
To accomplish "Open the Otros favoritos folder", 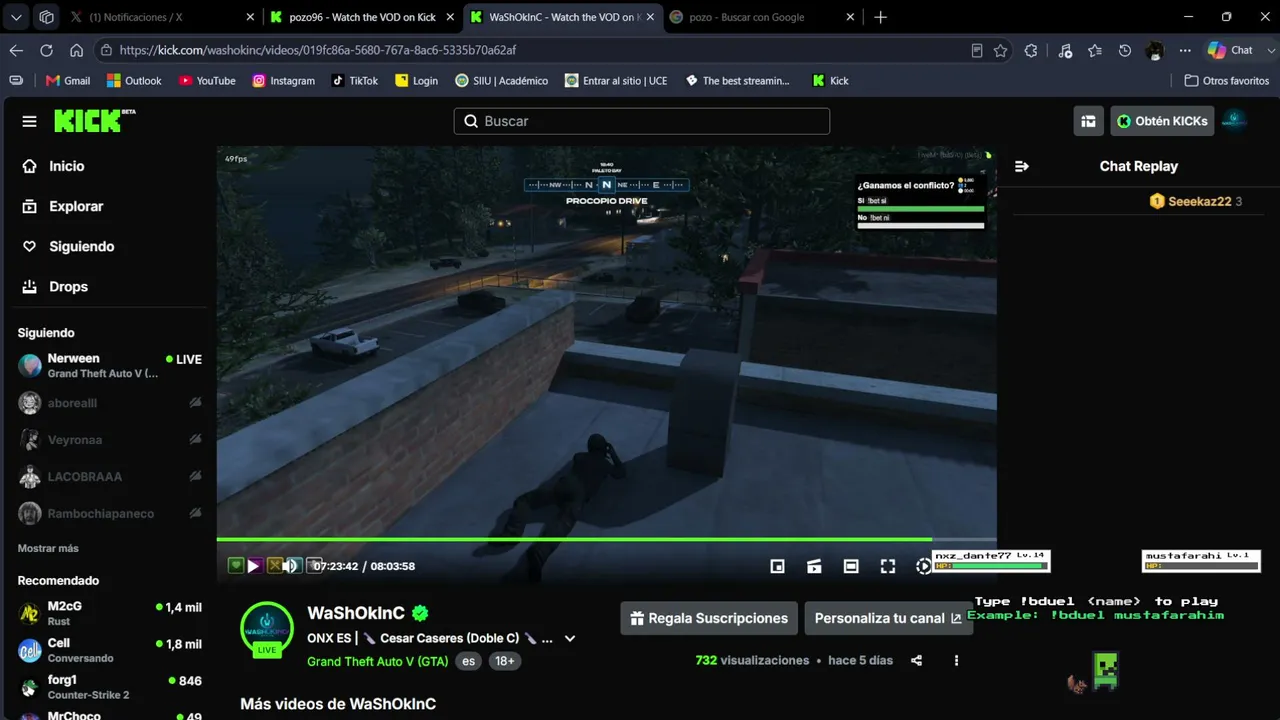I will click(1226, 81).
